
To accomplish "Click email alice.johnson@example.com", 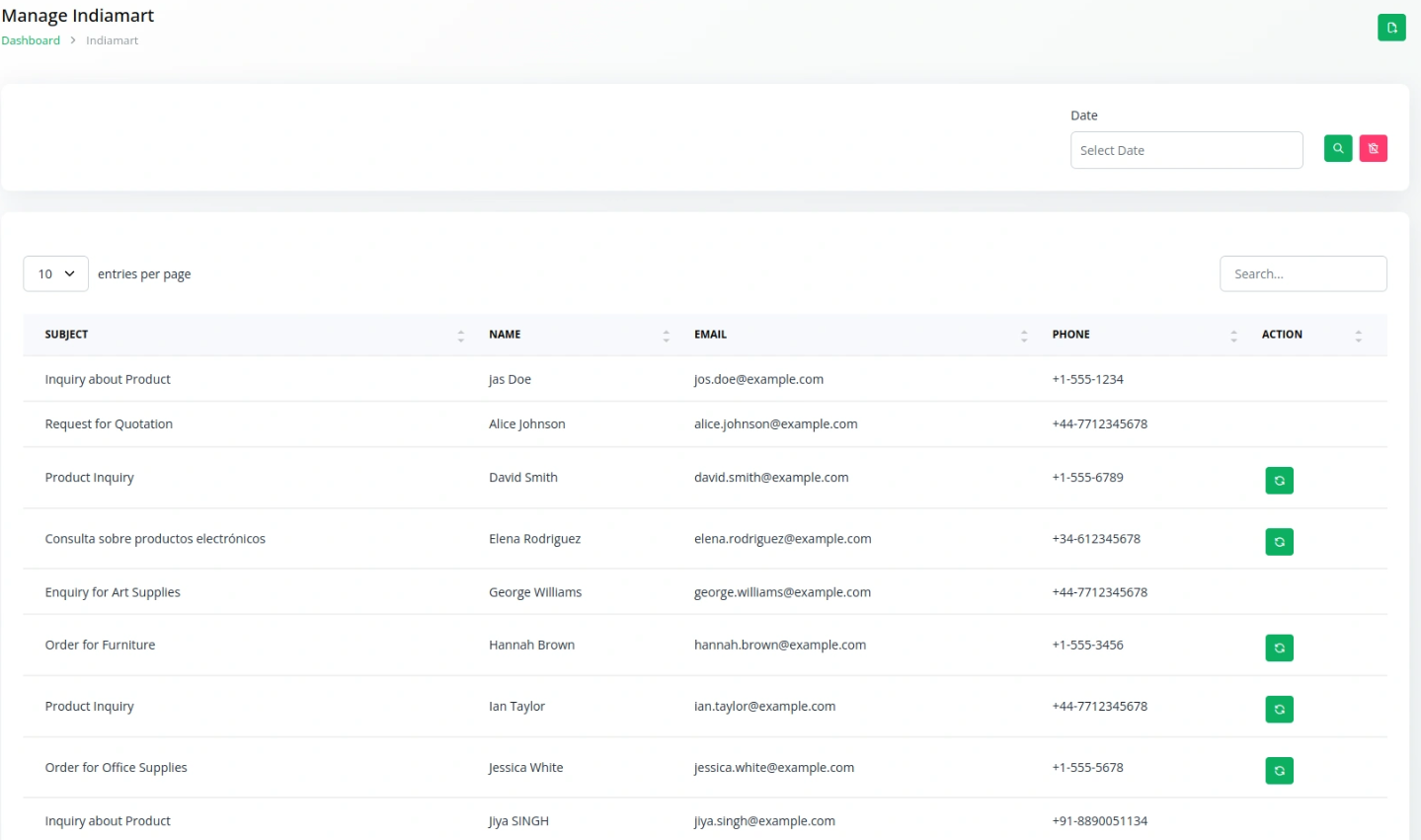I will point(776,424).
